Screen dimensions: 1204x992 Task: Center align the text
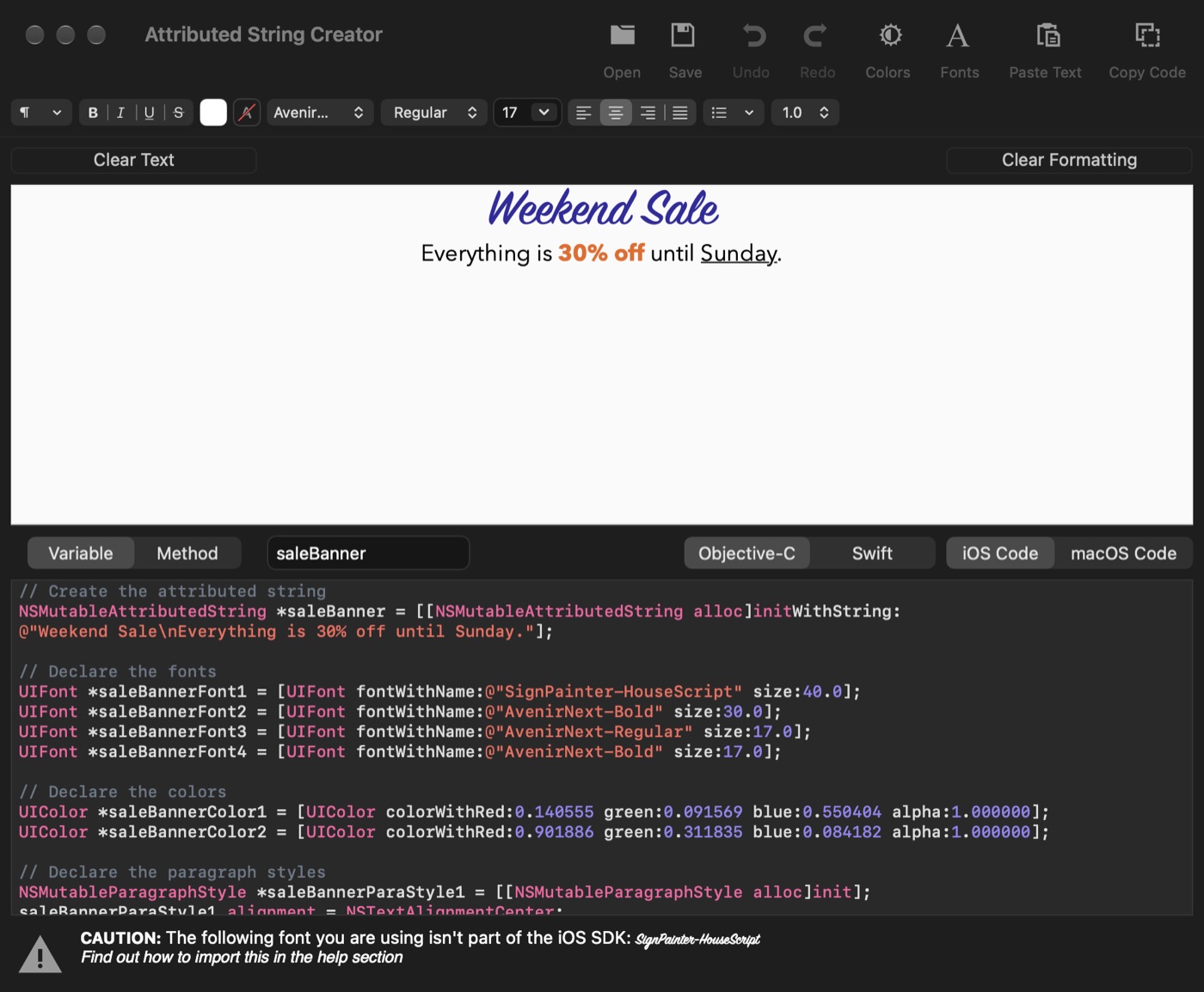[616, 113]
